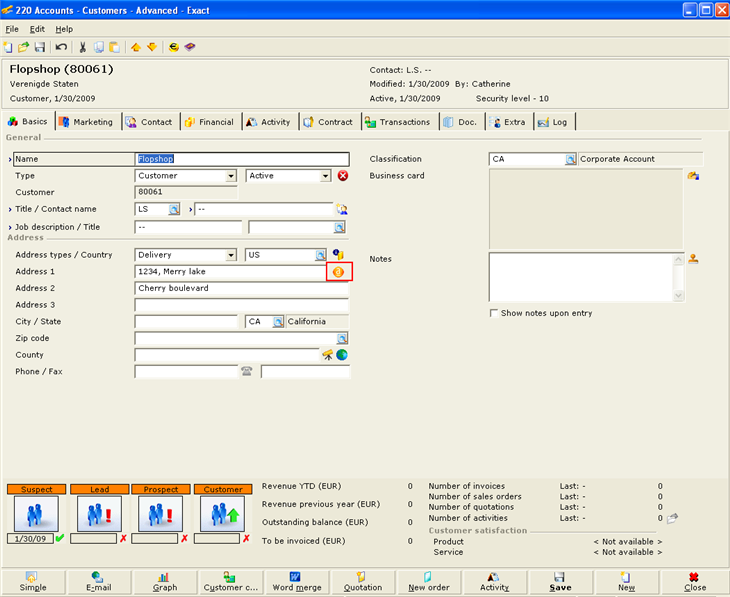Click the red X icon next to Active

click(x=342, y=176)
